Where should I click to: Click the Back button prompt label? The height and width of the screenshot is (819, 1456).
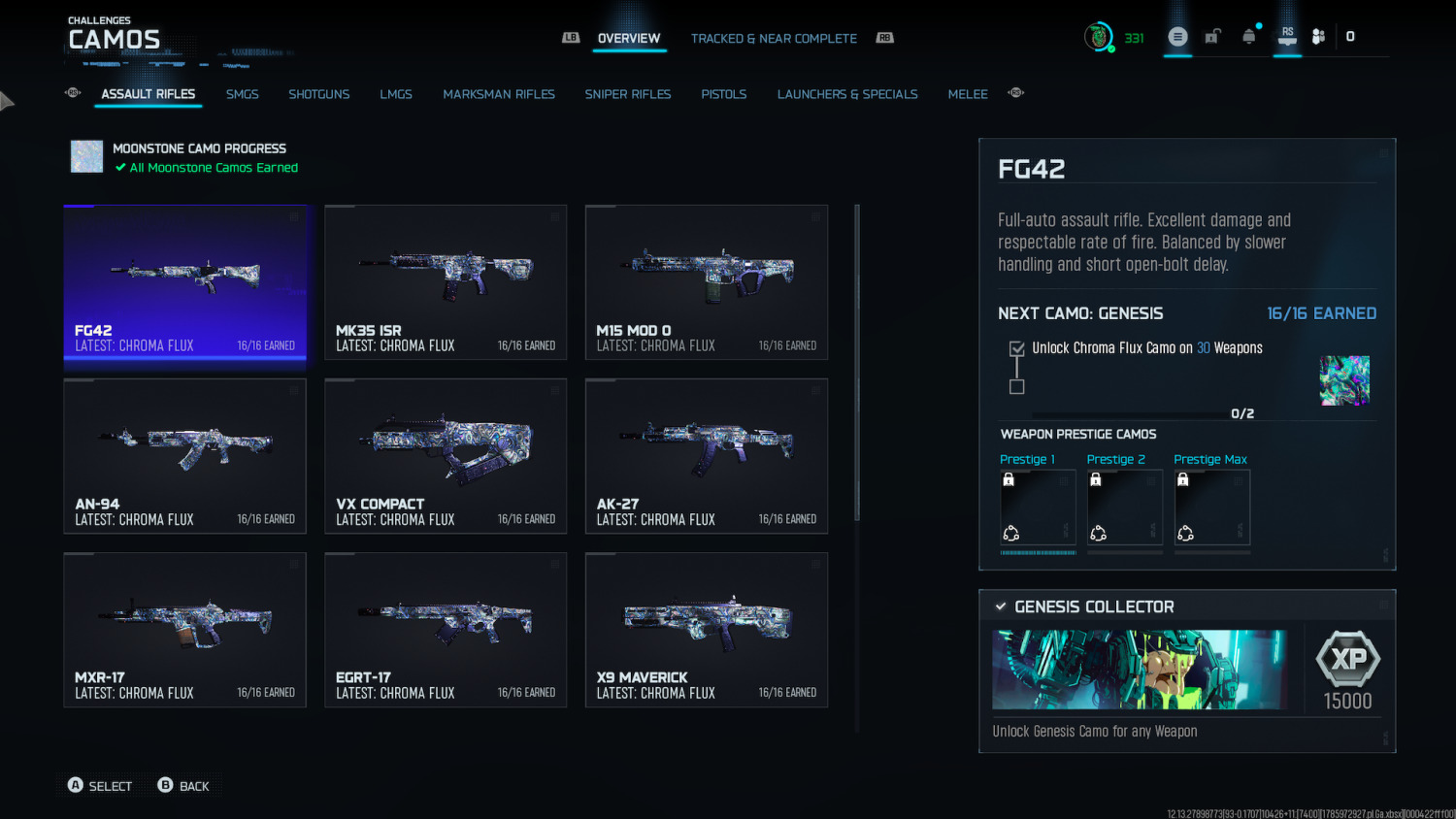(x=194, y=786)
